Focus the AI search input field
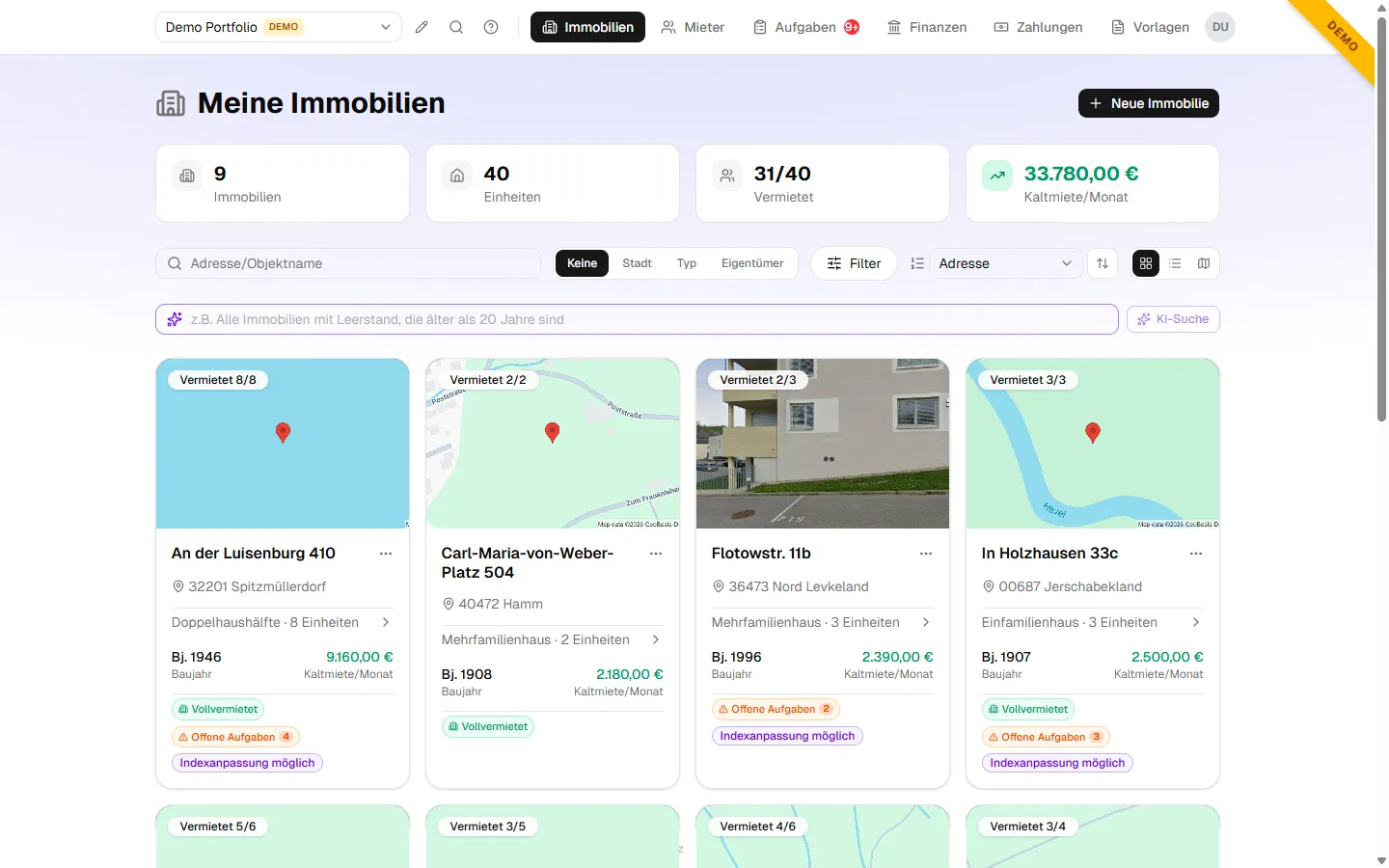Viewport: 1389px width, 868px height. tap(637, 319)
